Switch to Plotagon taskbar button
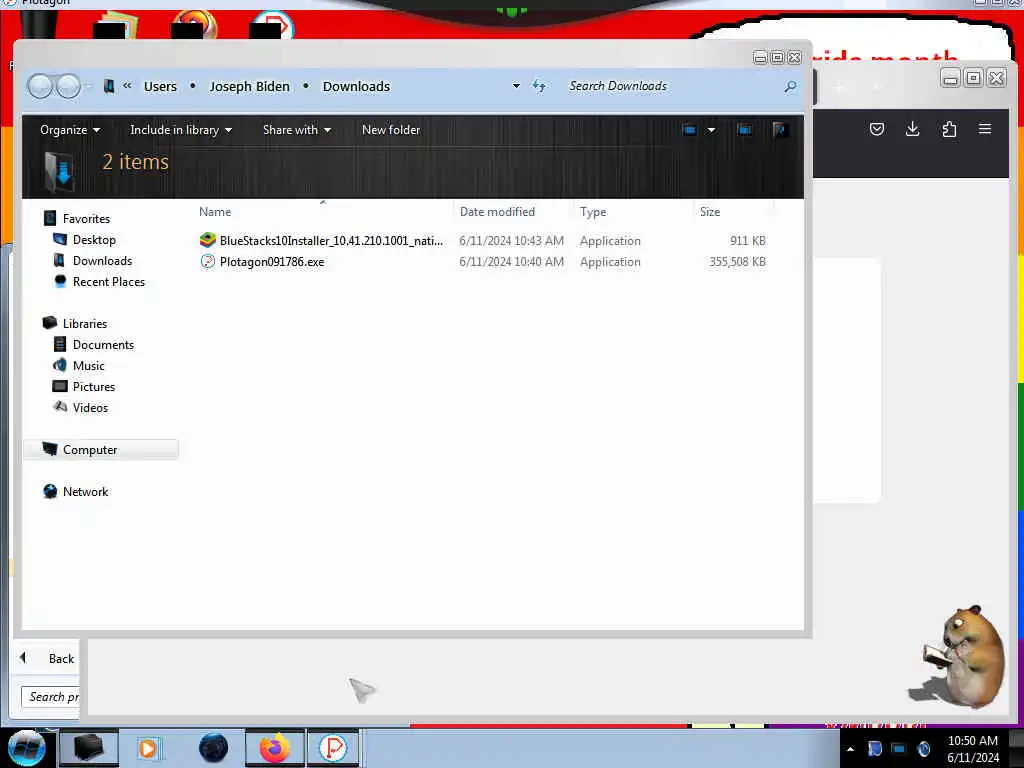The height and width of the screenshot is (768, 1024). click(x=334, y=748)
